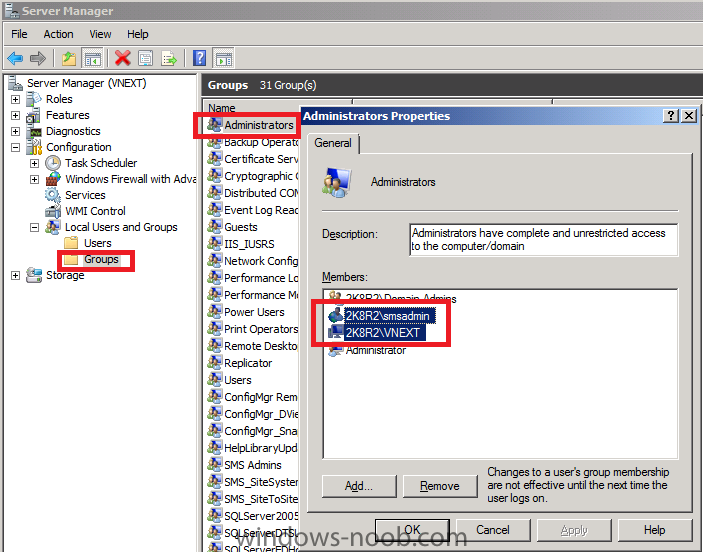Screen dimensions: 703x552
Task: Click the IIS_IUSRS group icon
Action: coord(214,243)
